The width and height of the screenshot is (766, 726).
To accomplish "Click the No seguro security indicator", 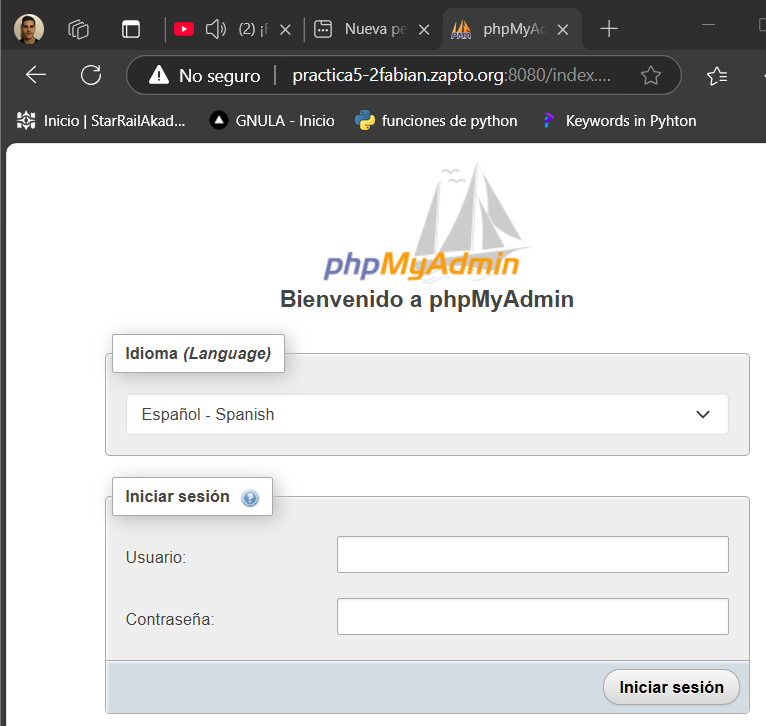I will [205, 75].
